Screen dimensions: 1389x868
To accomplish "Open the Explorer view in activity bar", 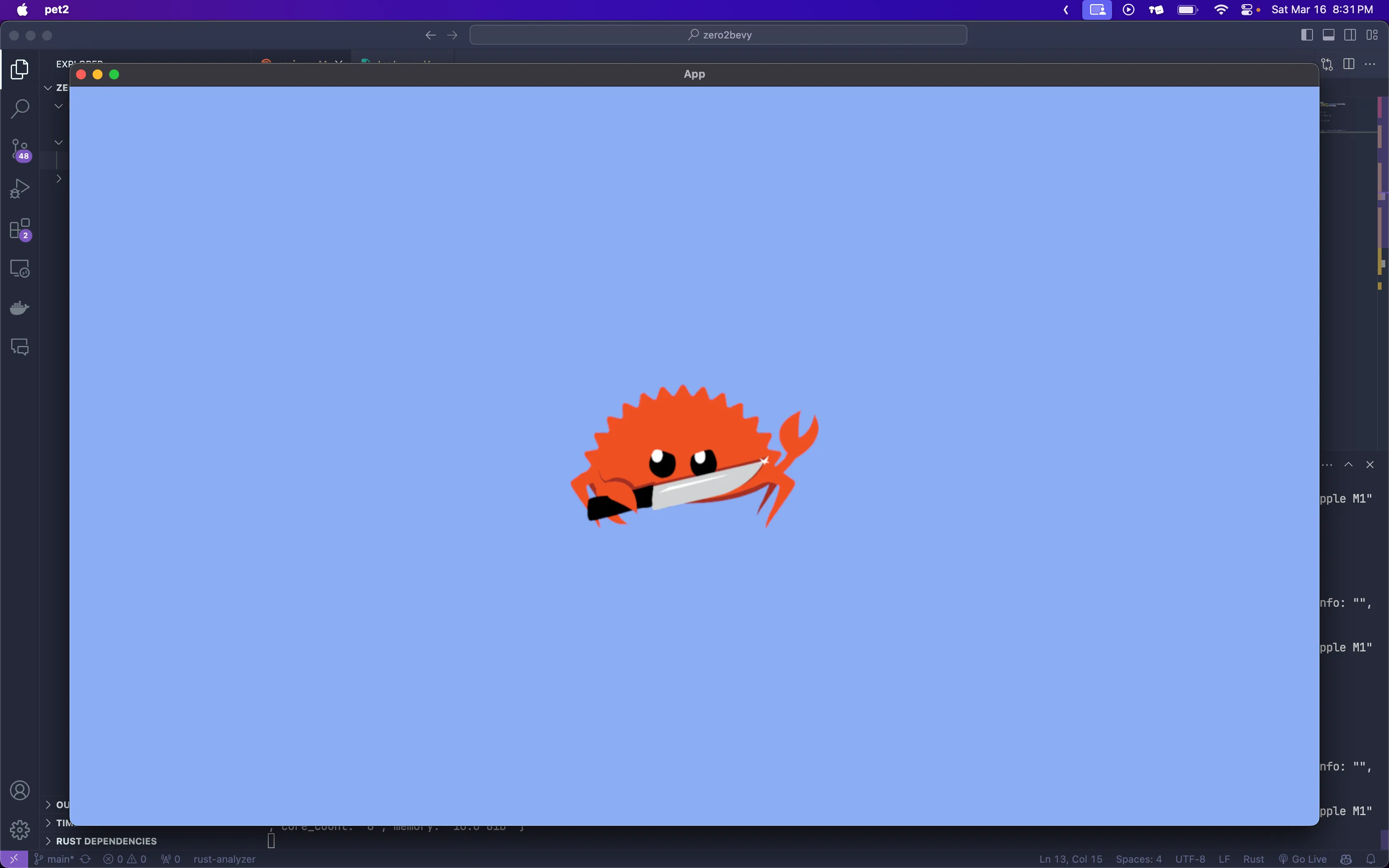I will tap(19, 69).
